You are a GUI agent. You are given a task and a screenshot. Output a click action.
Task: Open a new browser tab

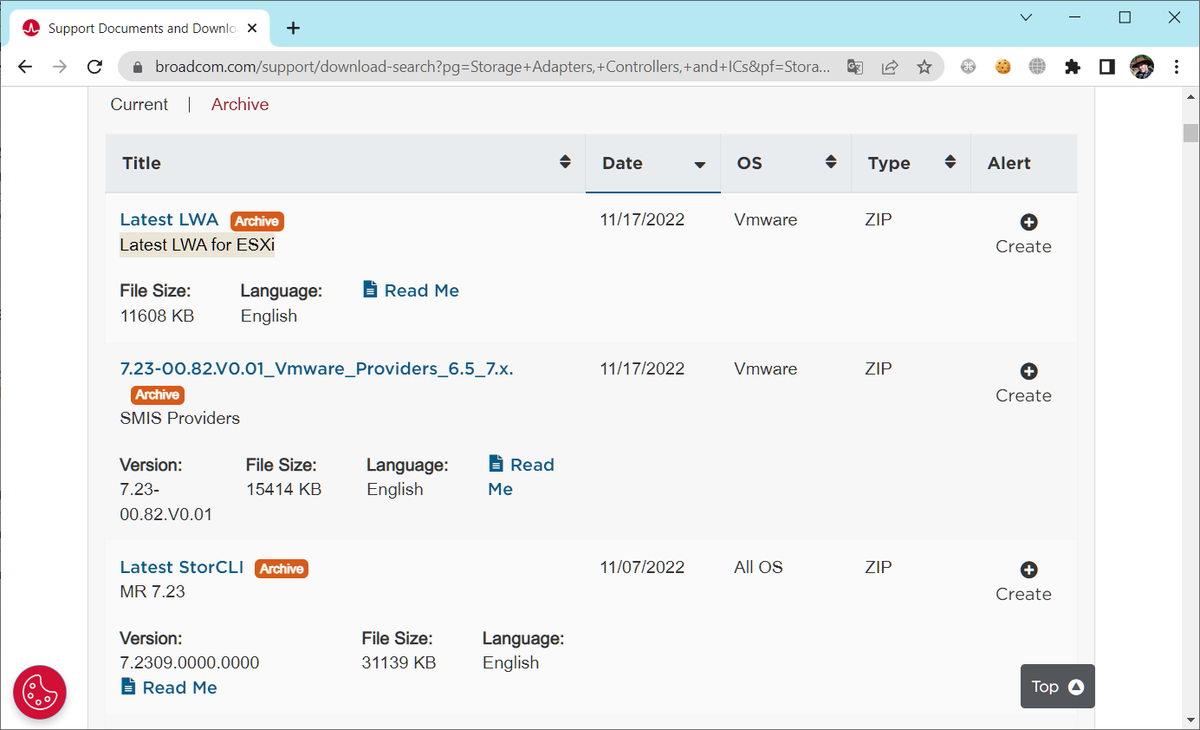pos(293,28)
